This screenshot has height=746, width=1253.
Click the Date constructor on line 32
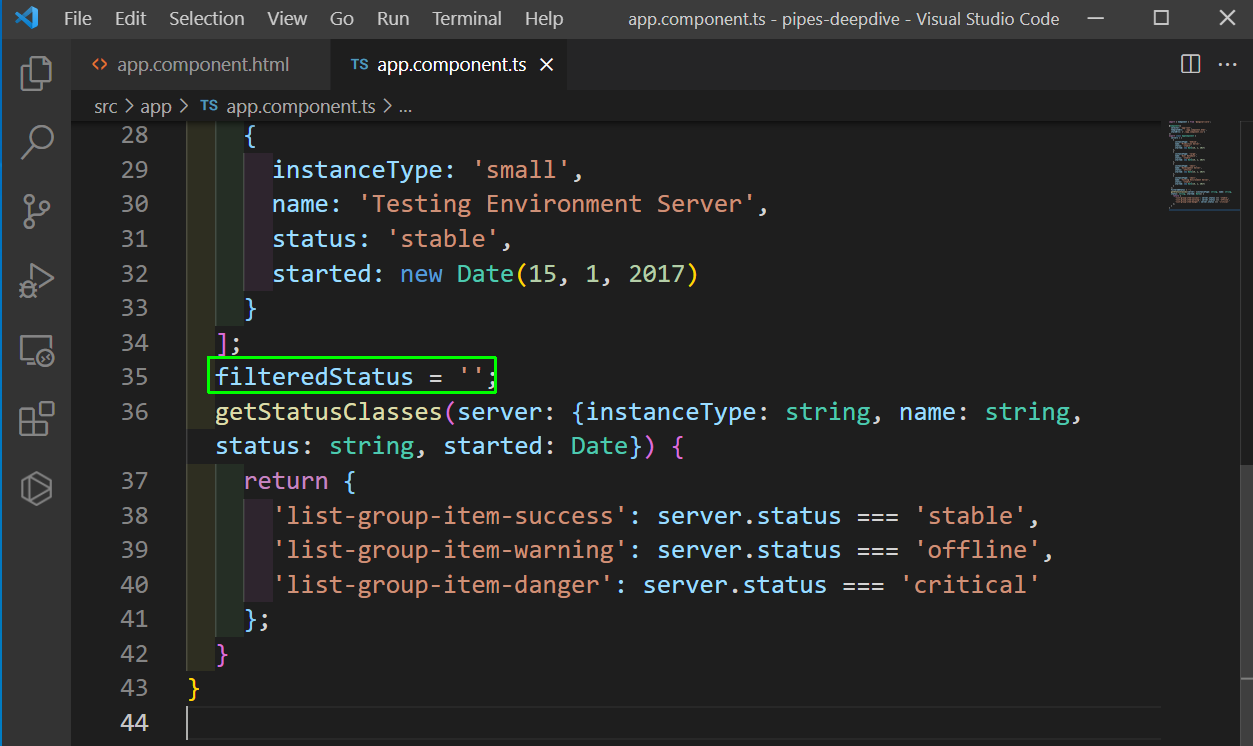pos(485,274)
